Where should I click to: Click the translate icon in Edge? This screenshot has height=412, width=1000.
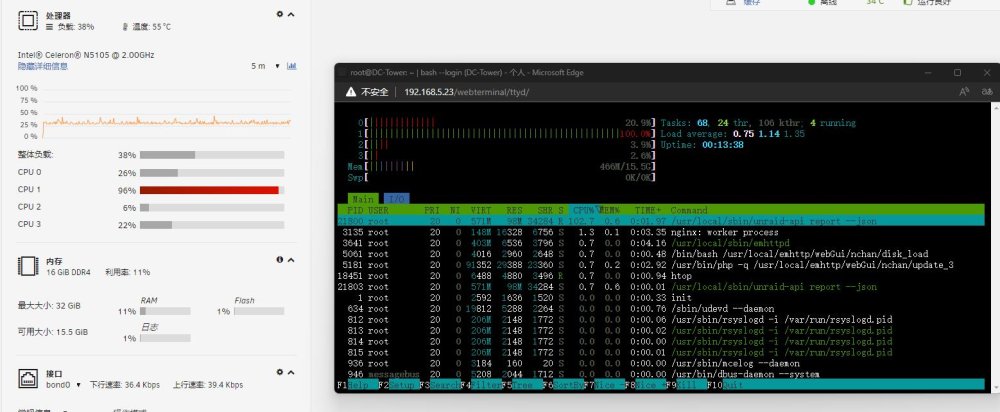[x=987, y=92]
